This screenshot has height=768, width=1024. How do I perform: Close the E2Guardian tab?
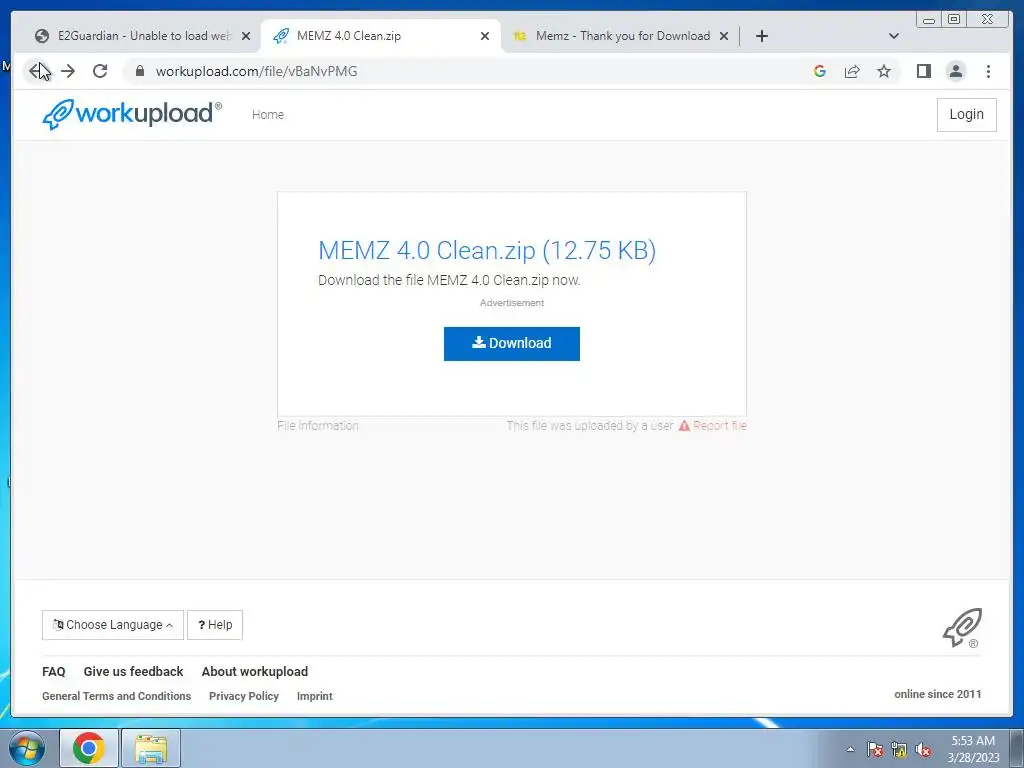[246, 36]
